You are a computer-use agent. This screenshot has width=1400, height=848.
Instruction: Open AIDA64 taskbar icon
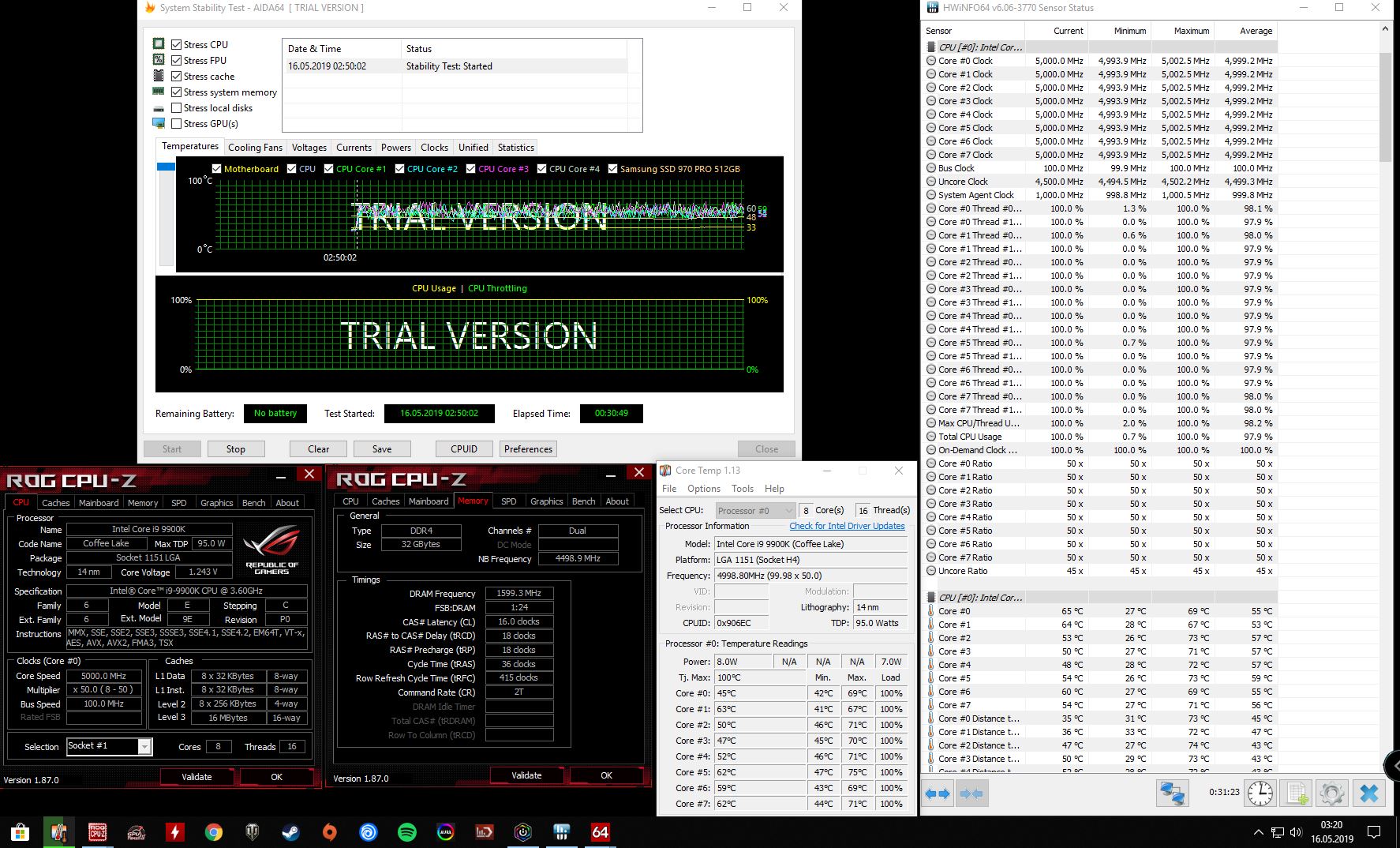coord(600,832)
